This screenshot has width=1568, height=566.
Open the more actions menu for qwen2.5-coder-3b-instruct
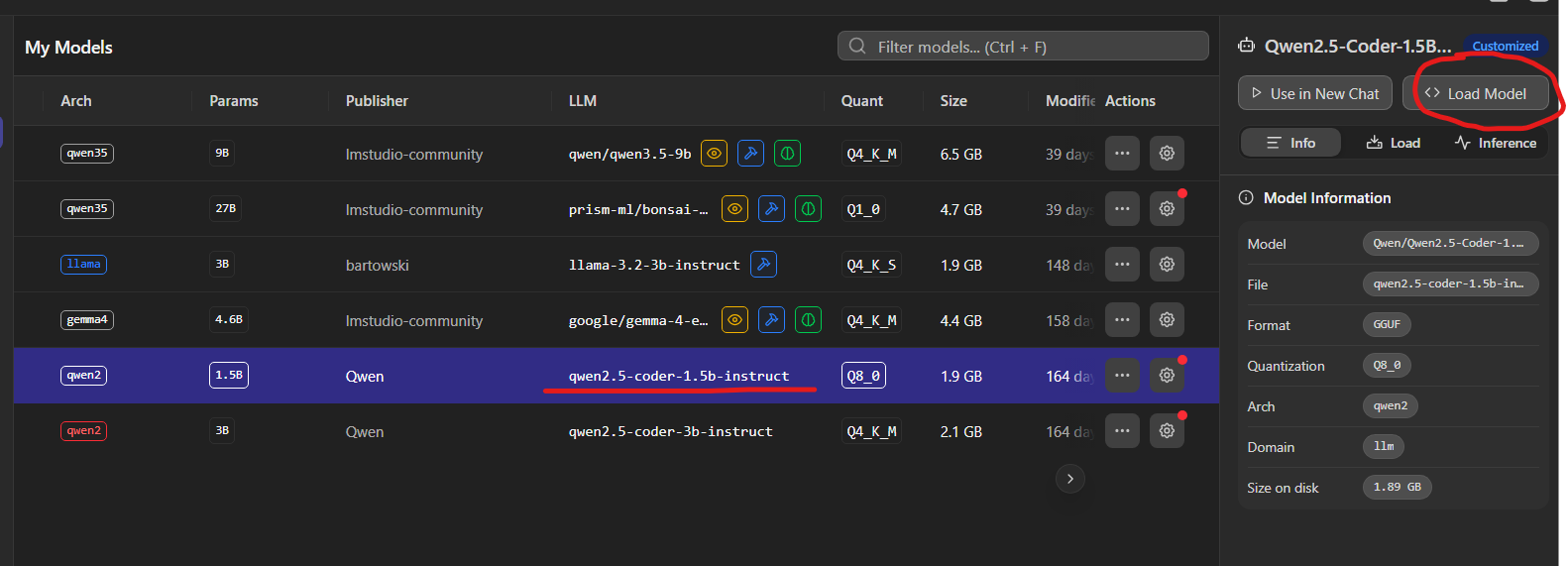pyautogui.click(x=1122, y=431)
